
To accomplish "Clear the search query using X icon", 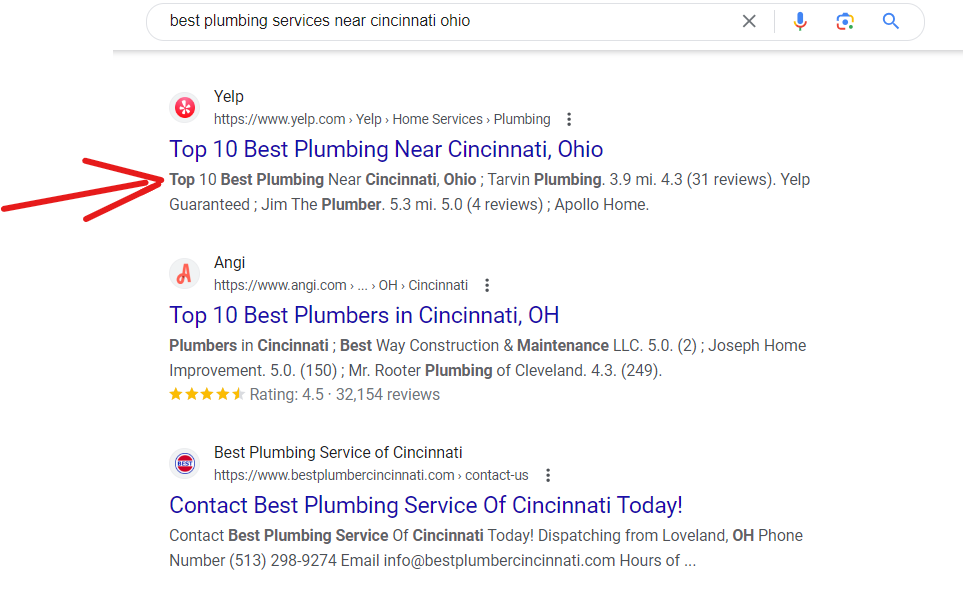I will click(749, 20).
